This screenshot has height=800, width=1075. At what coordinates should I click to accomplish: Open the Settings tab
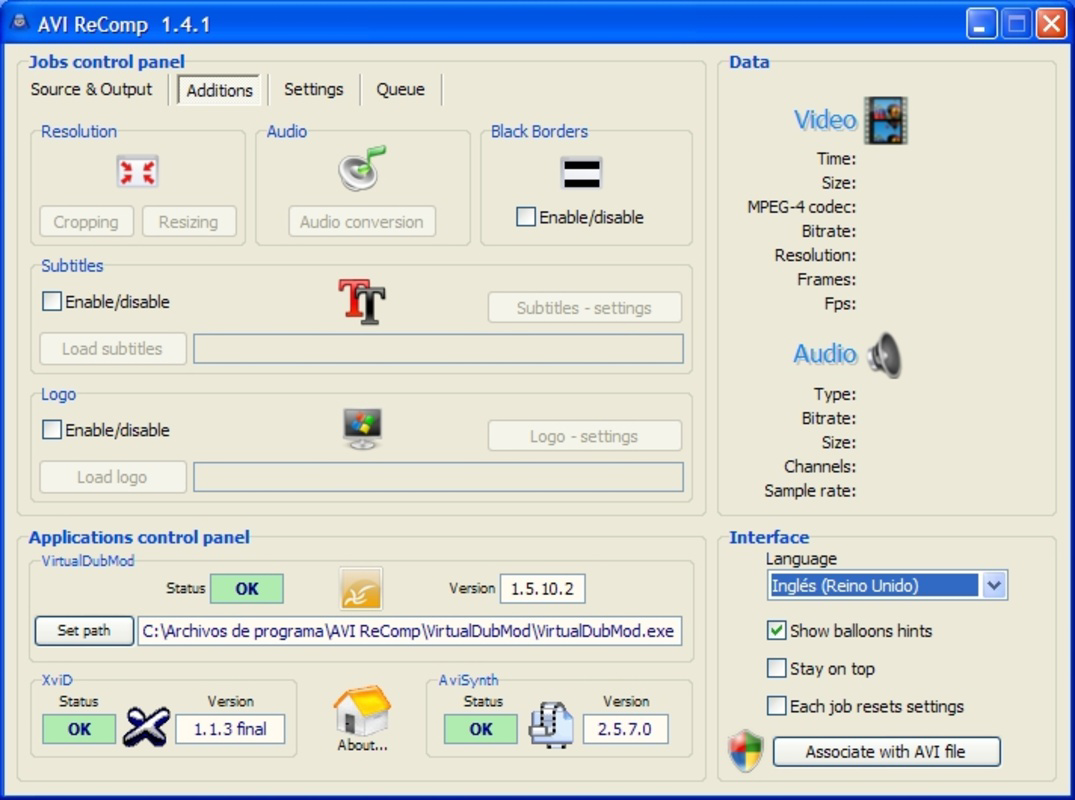pos(313,90)
